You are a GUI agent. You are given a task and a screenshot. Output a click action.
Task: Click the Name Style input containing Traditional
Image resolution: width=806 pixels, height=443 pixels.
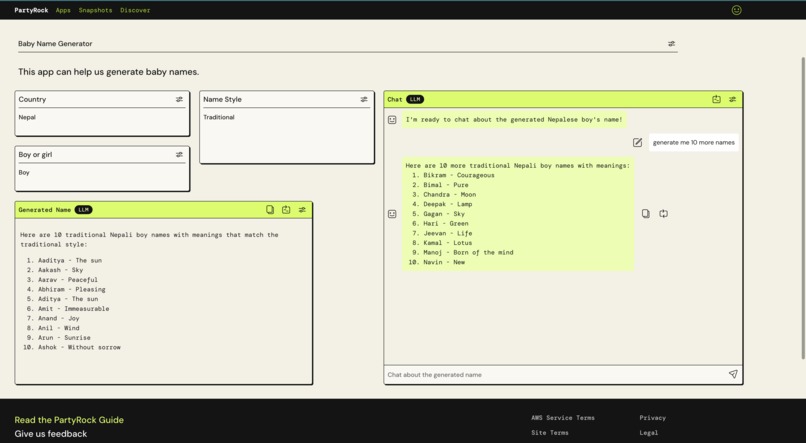[x=287, y=136]
